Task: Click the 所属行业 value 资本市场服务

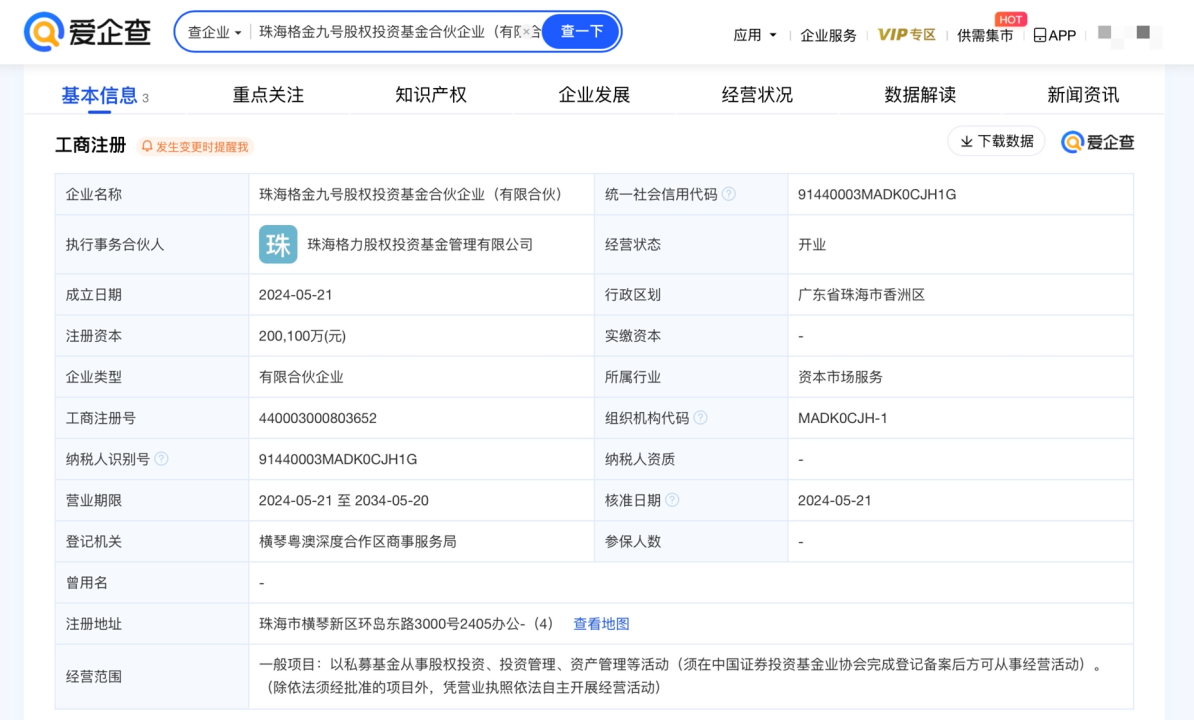Action: pos(840,377)
